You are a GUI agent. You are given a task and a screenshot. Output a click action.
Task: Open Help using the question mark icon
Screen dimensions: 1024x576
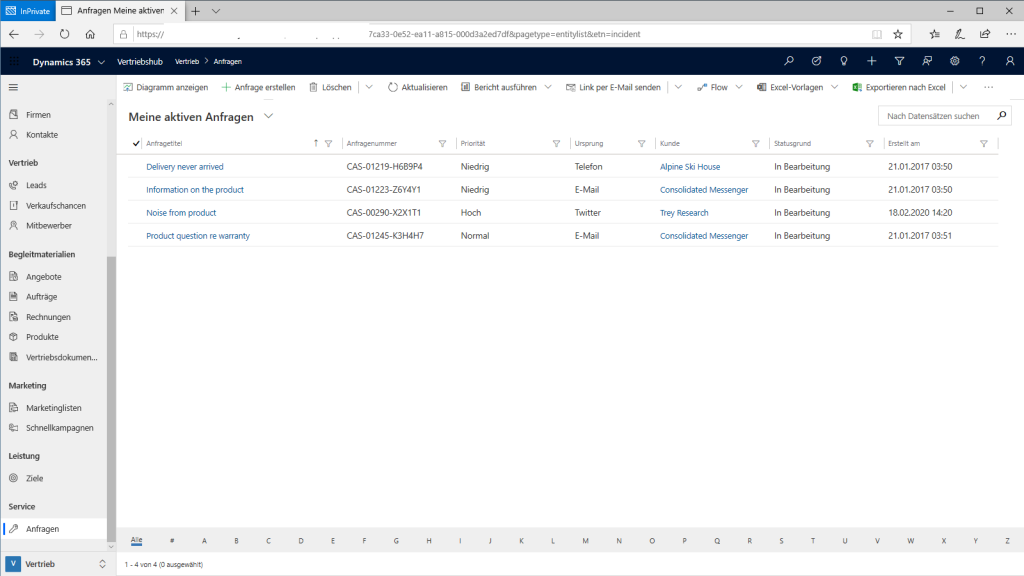(x=982, y=61)
